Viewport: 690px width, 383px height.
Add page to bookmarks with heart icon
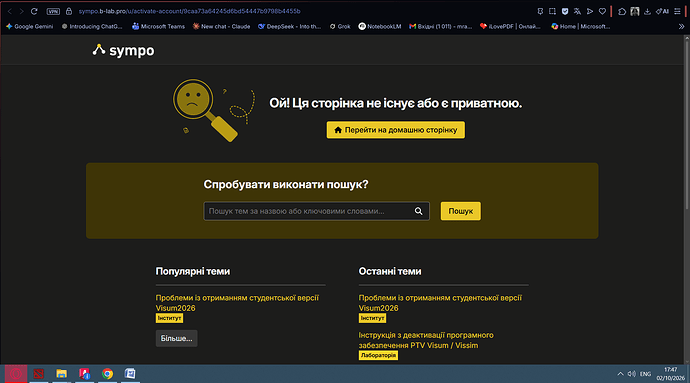[602, 11]
